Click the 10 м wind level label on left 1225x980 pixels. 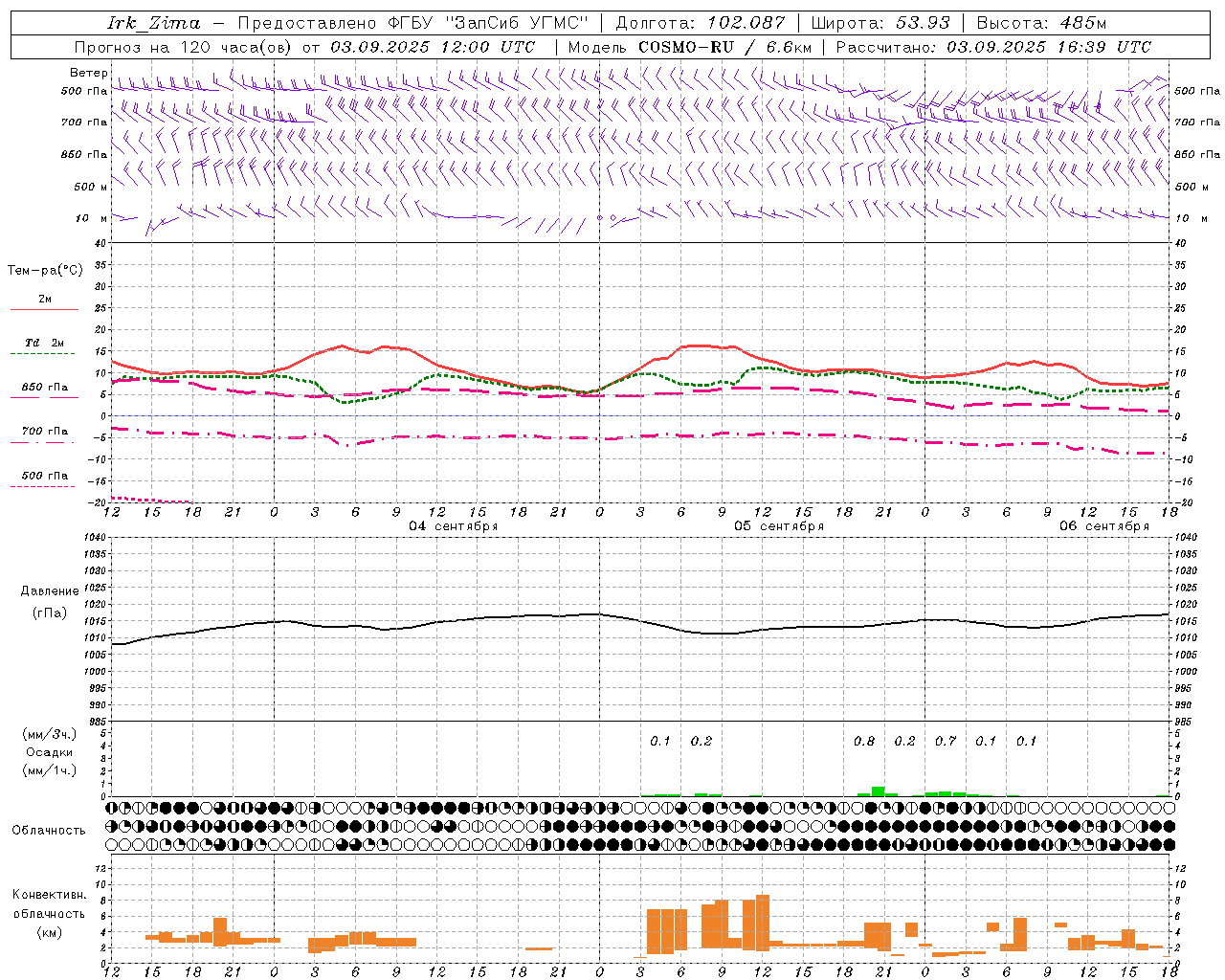click(x=92, y=219)
